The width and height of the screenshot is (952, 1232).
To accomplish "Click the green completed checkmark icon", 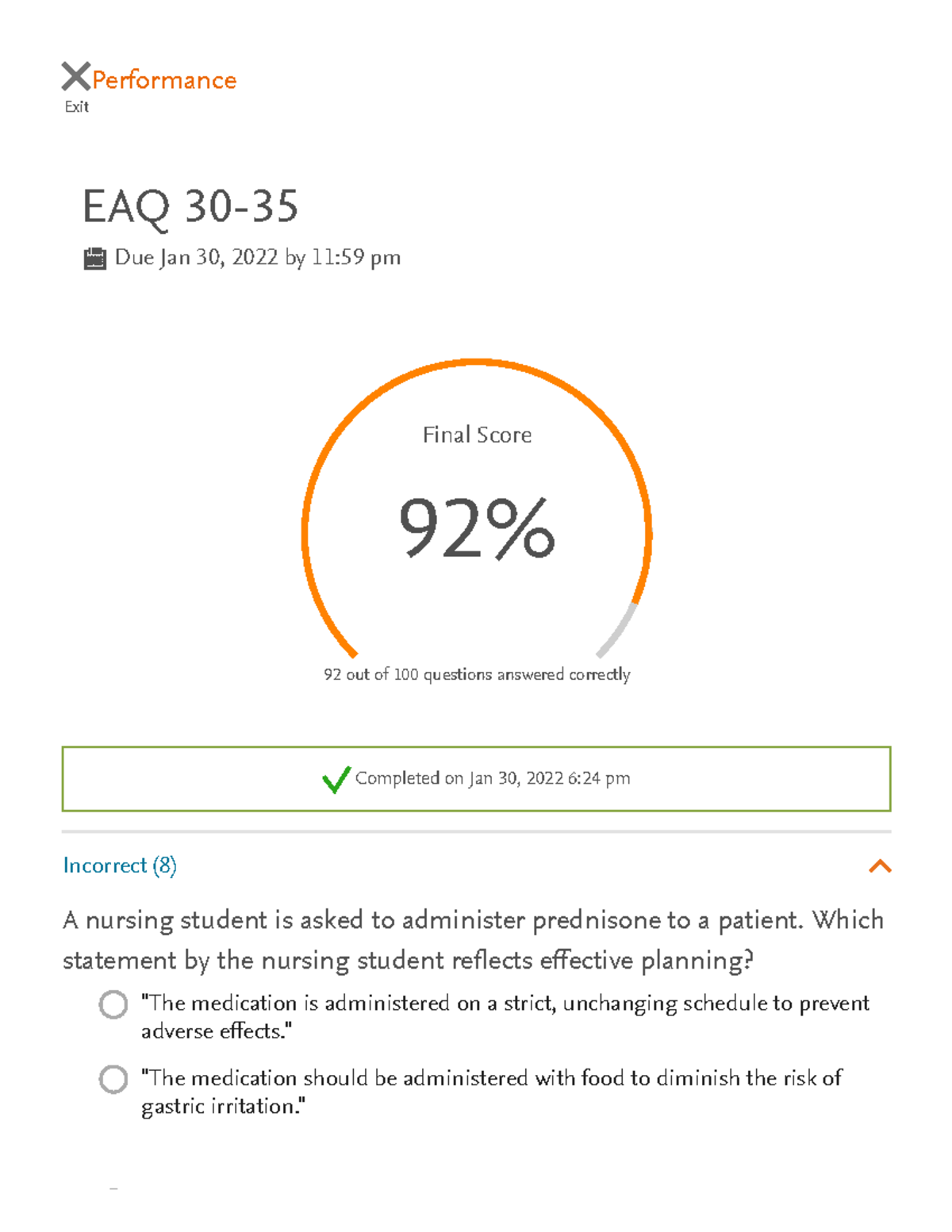I will (x=336, y=779).
